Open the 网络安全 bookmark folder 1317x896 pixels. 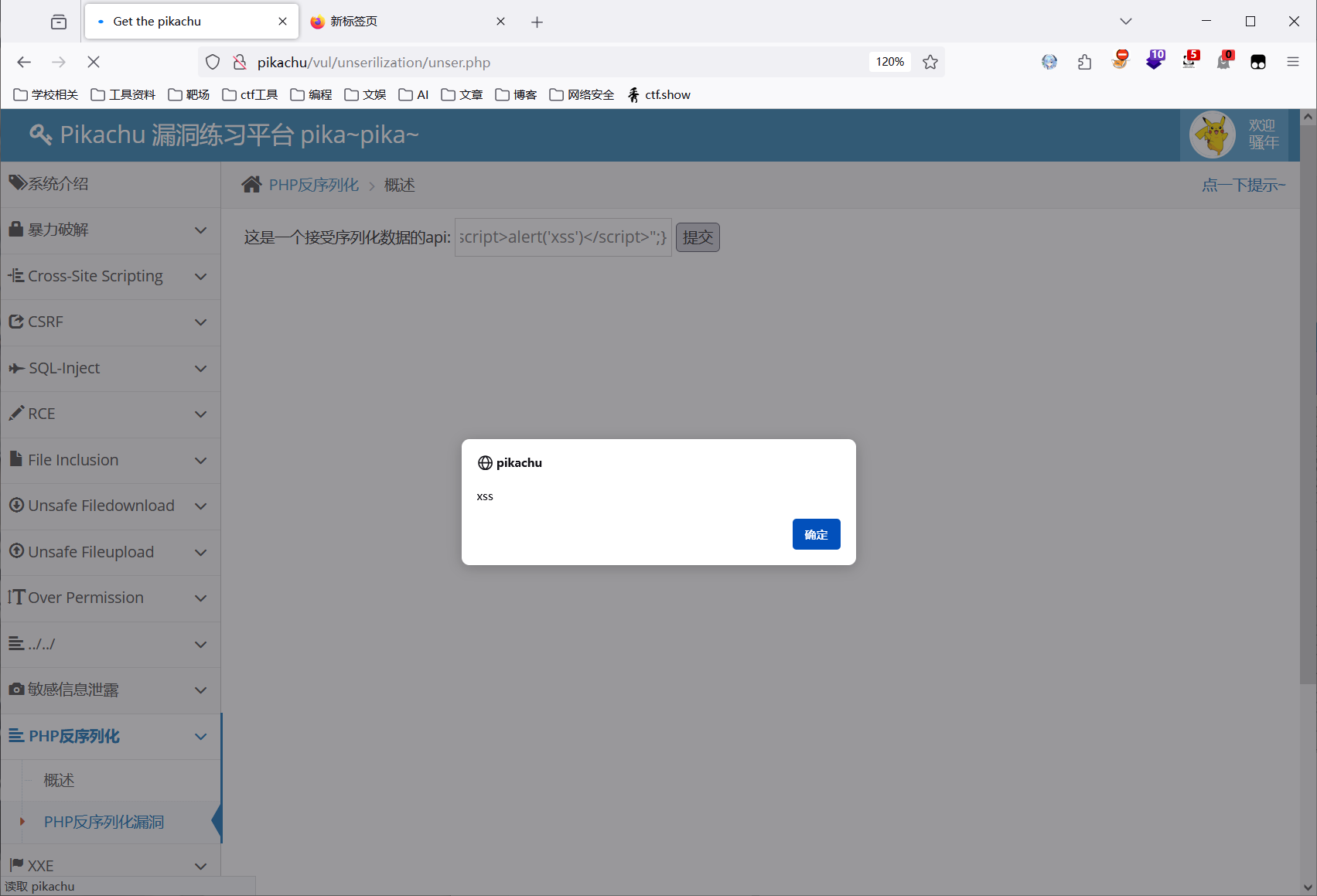click(582, 94)
